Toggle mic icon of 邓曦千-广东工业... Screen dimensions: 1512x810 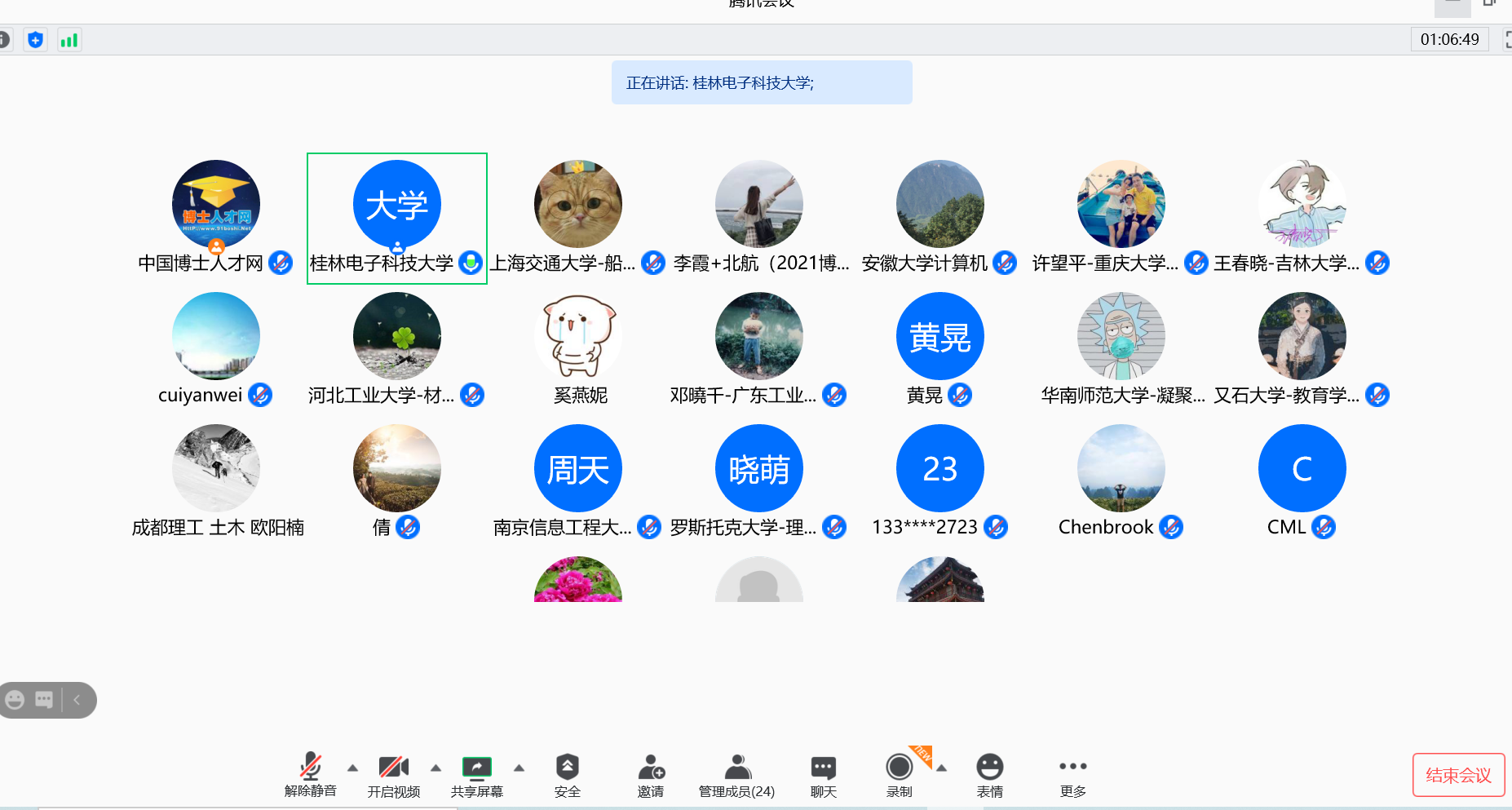click(x=833, y=395)
